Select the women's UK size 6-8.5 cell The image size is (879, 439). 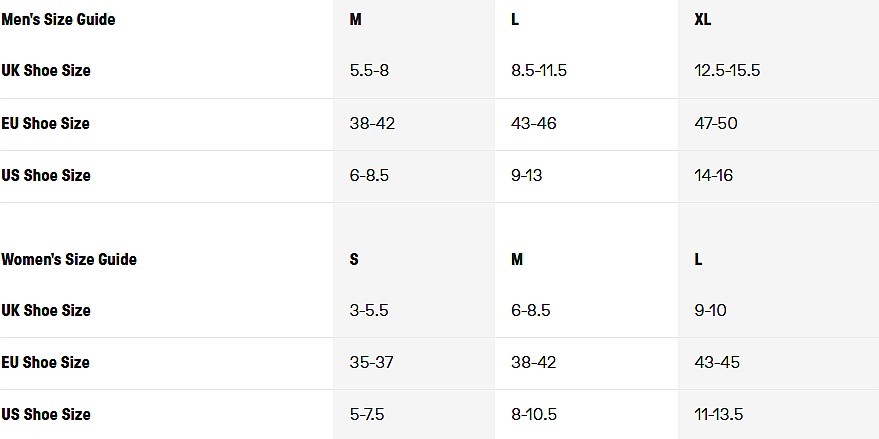click(x=530, y=310)
